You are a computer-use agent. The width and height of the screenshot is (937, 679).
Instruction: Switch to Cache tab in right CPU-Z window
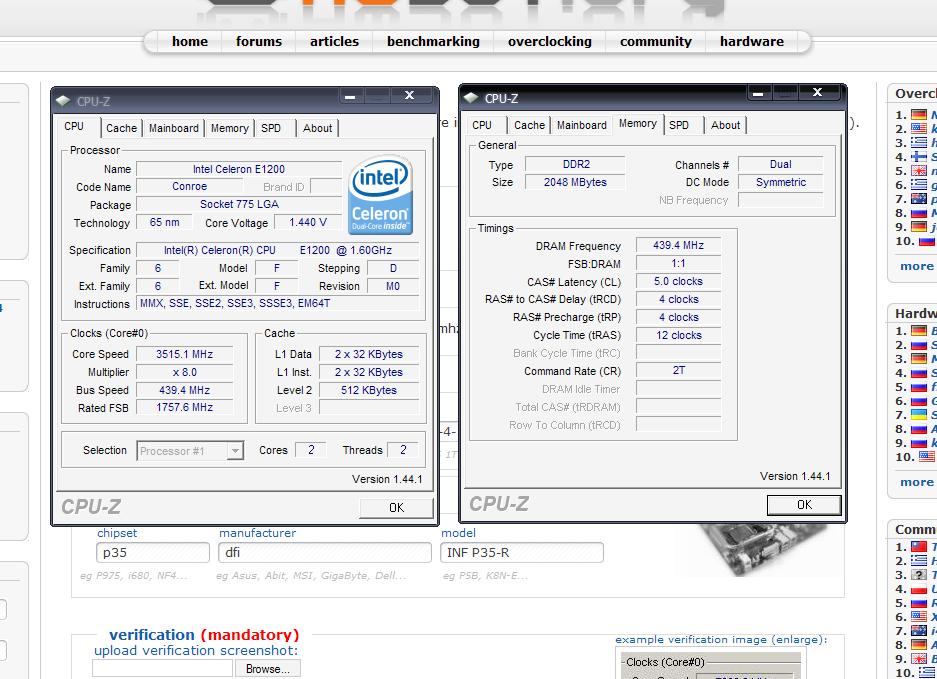(529, 125)
